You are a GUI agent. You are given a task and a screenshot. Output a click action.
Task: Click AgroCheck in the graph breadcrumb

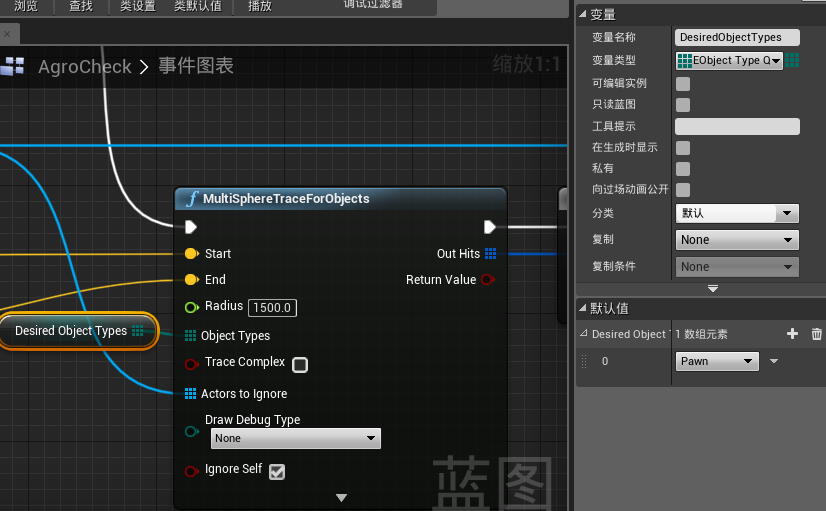pos(85,66)
